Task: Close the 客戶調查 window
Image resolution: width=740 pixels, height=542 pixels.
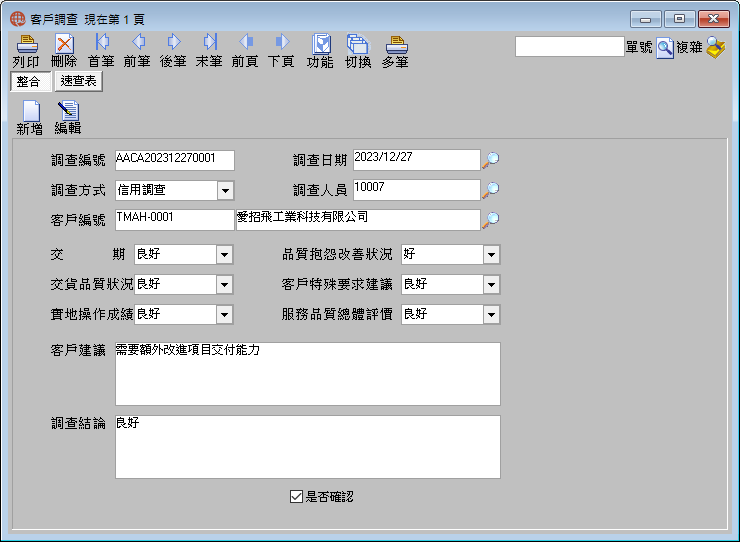Action: click(714, 19)
